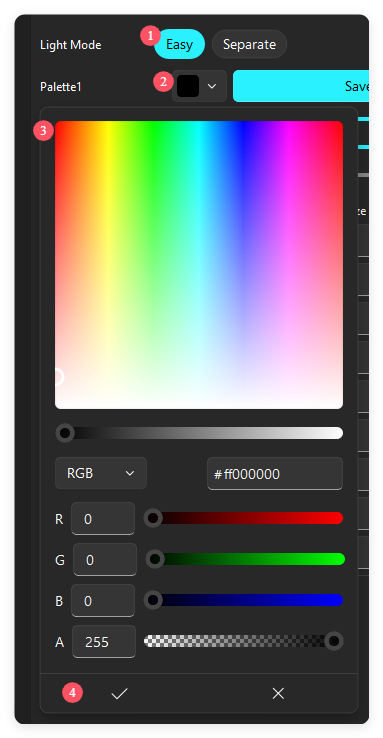The image size is (383, 738).
Task: Pick a color in the spectrum field
Action: 199,265
